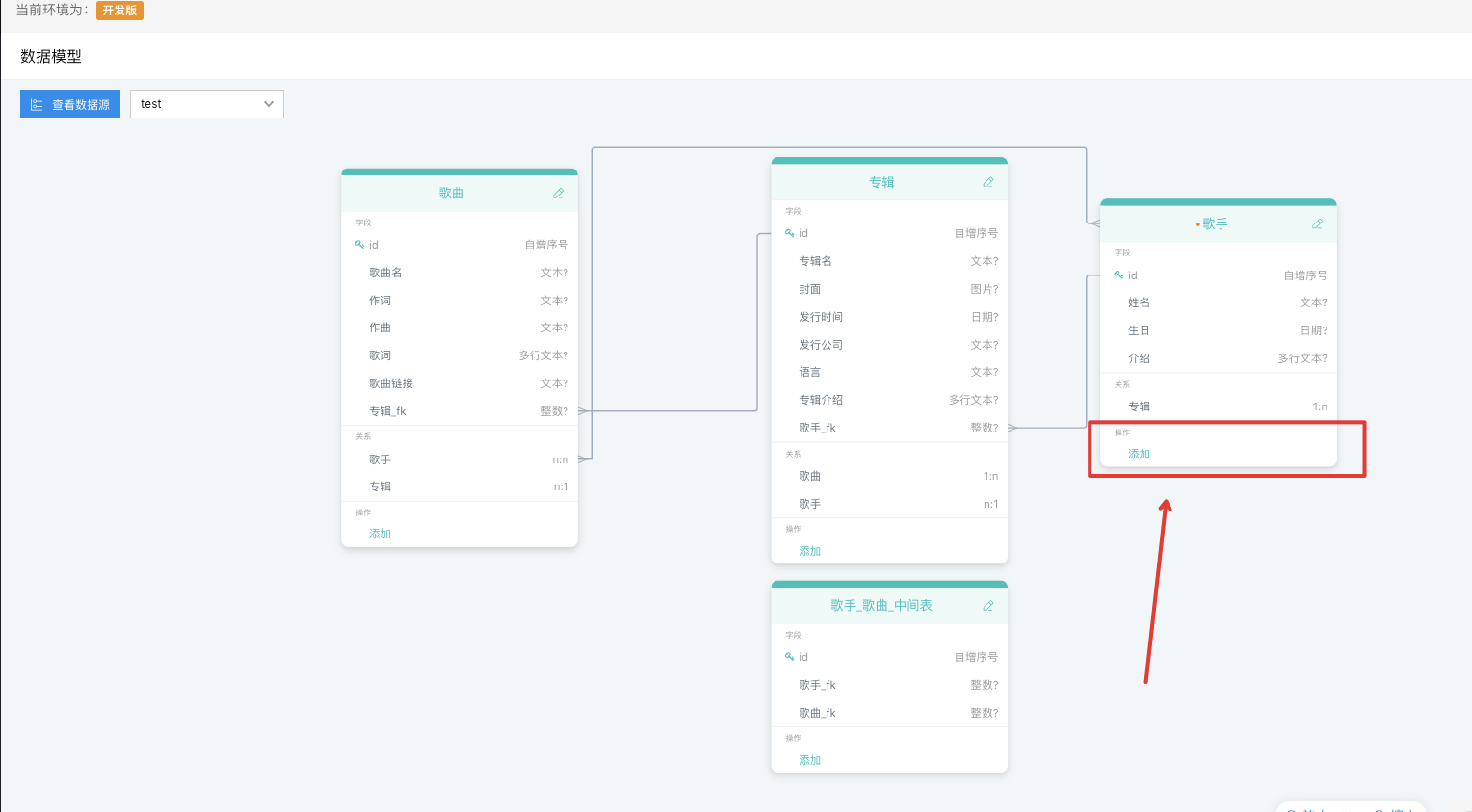
Task: Open the test data source dropdown
Action: pyautogui.click(x=207, y=104)
